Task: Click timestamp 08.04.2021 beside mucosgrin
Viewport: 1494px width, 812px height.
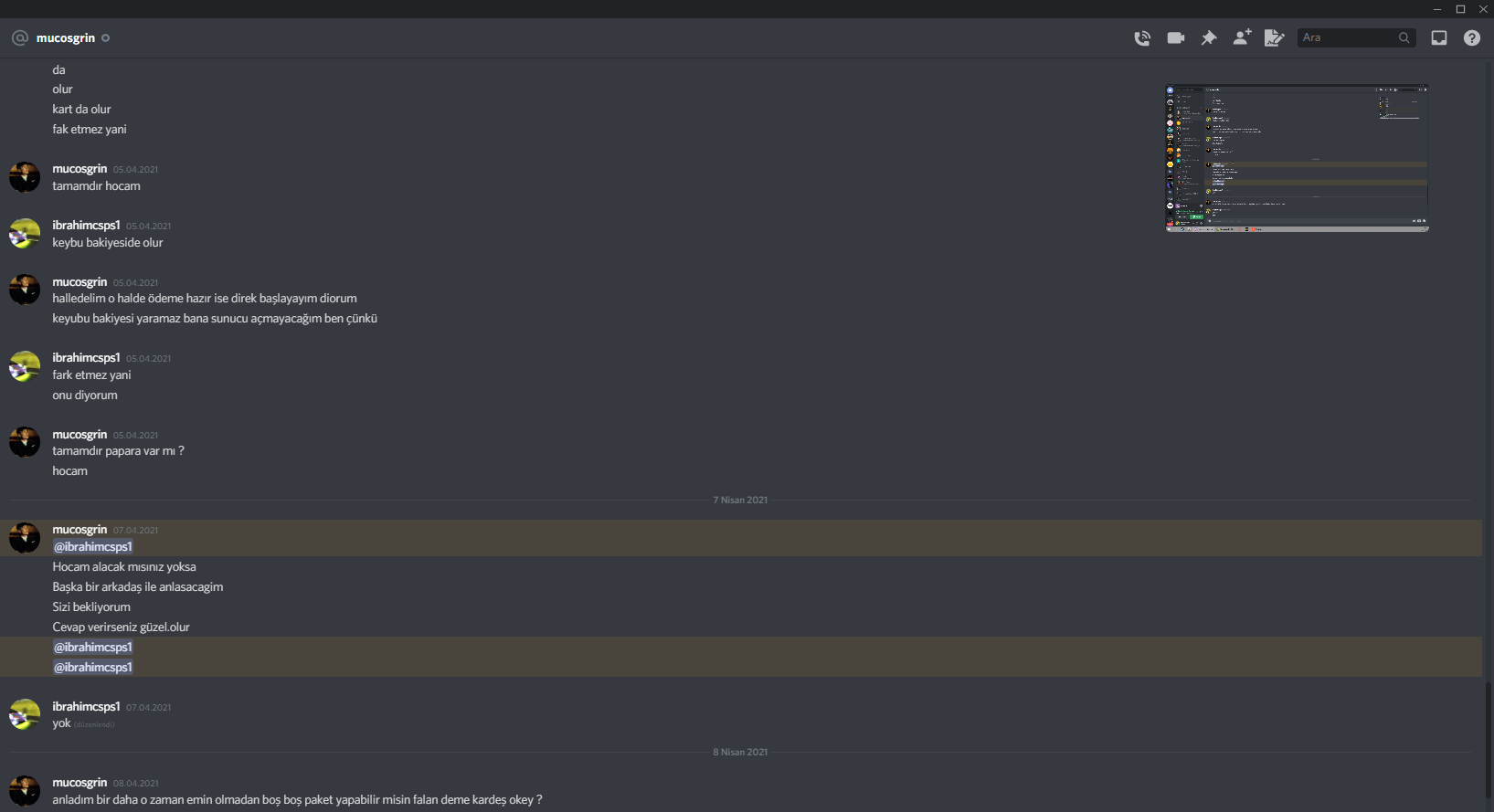Action: (135, 783)
